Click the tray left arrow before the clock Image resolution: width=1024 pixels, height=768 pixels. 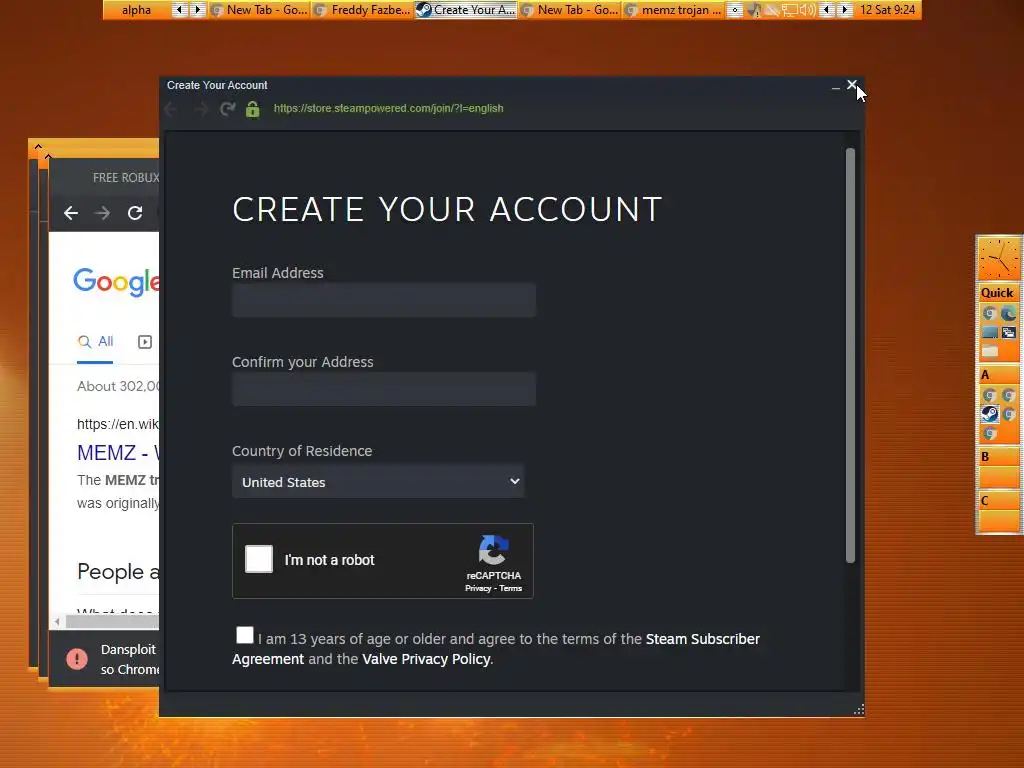(827, 10)
